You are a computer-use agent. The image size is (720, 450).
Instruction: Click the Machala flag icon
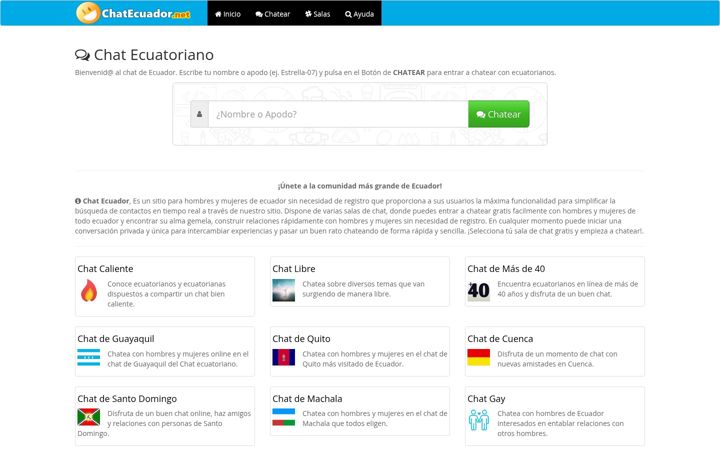tap(284, 417)
